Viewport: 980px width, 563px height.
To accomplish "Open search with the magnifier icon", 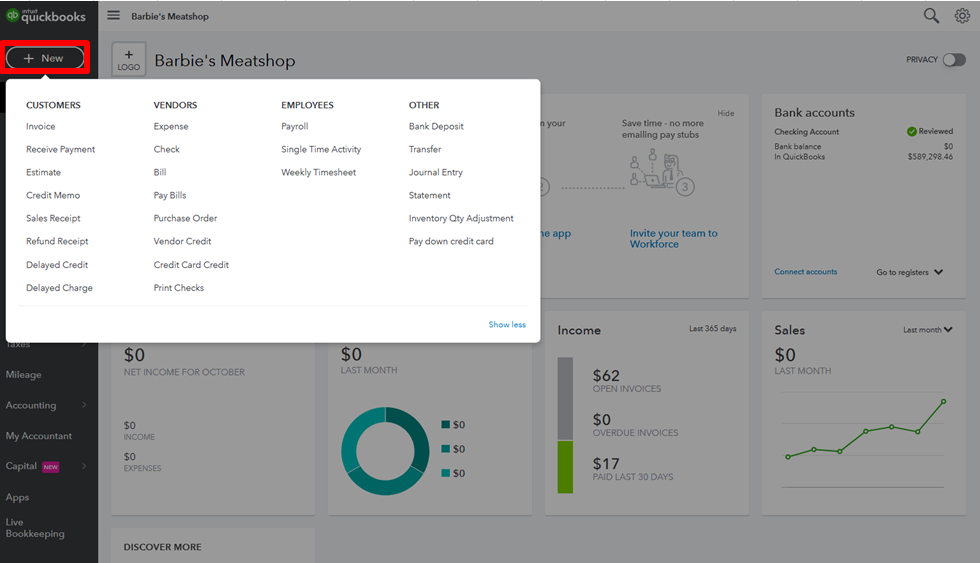I will [x=931, y=16].
